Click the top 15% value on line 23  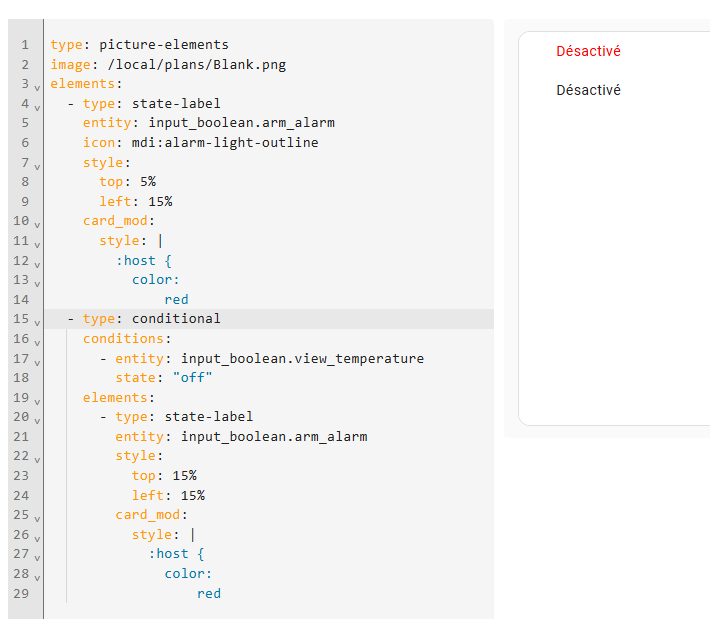coord(184,476)
